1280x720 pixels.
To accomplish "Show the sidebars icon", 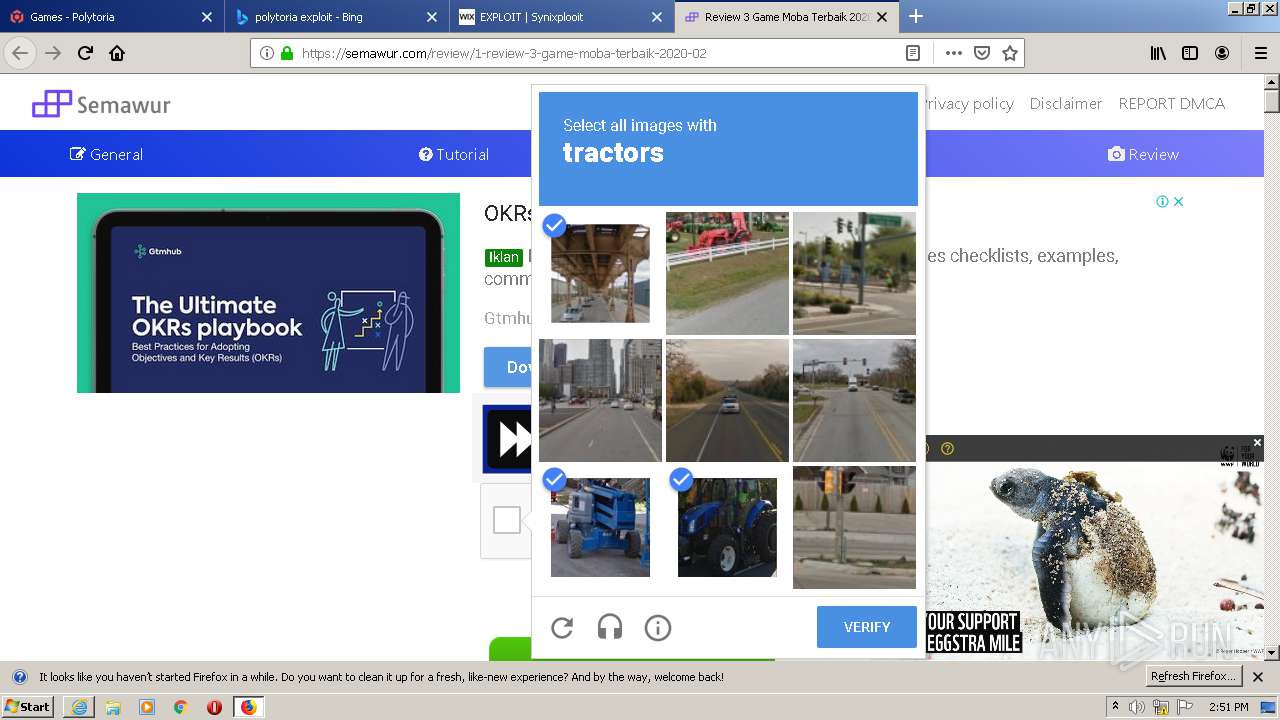I will (1190, 53).
